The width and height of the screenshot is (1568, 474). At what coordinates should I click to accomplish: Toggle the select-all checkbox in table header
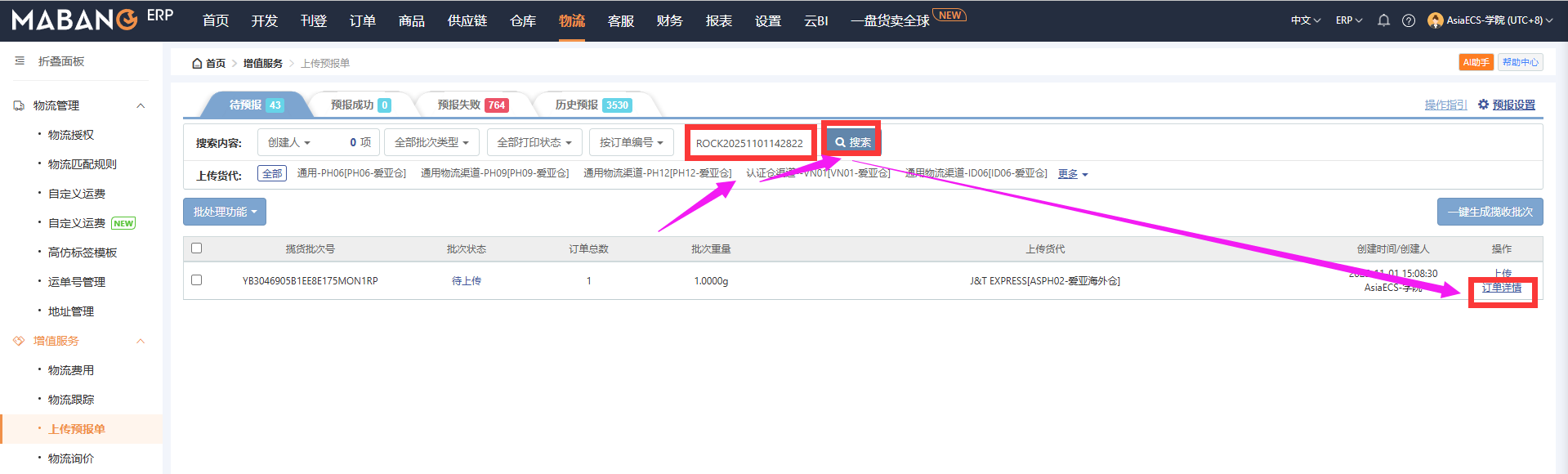coord(196,248)
